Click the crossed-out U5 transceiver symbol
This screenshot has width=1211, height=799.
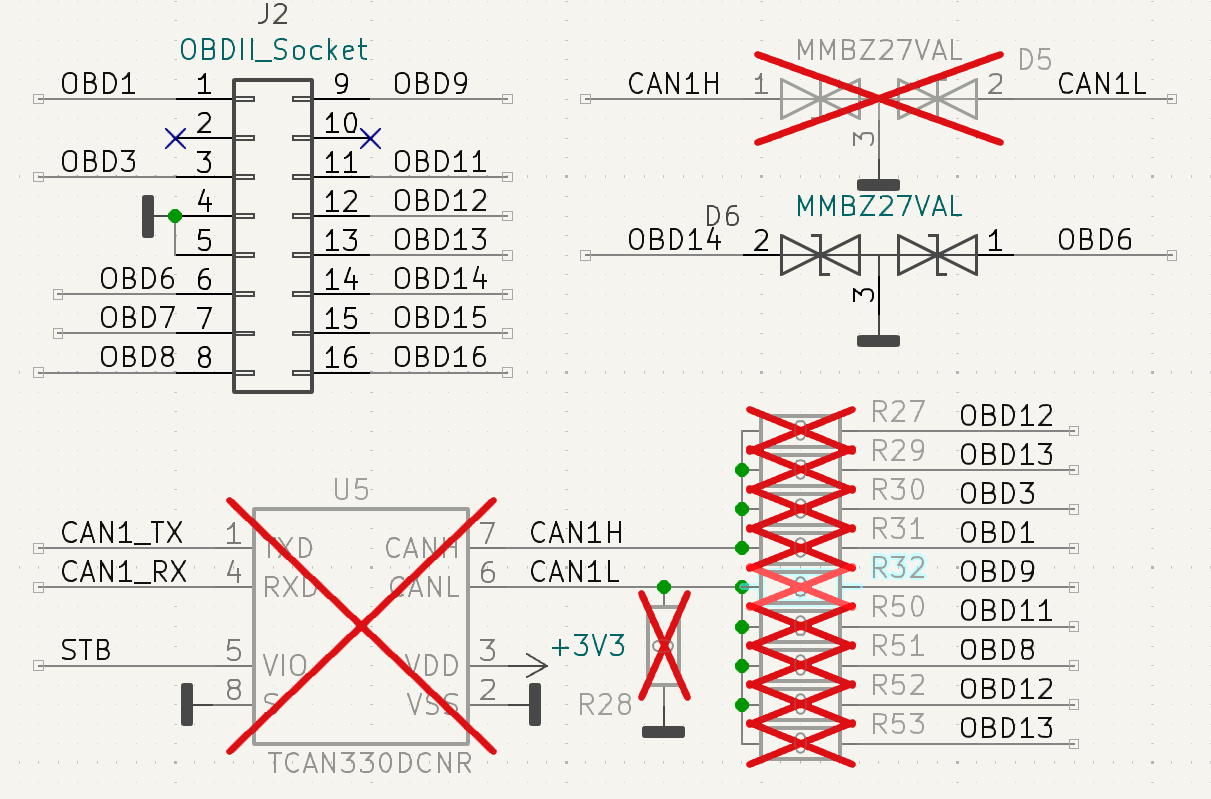tap(360, 625)
